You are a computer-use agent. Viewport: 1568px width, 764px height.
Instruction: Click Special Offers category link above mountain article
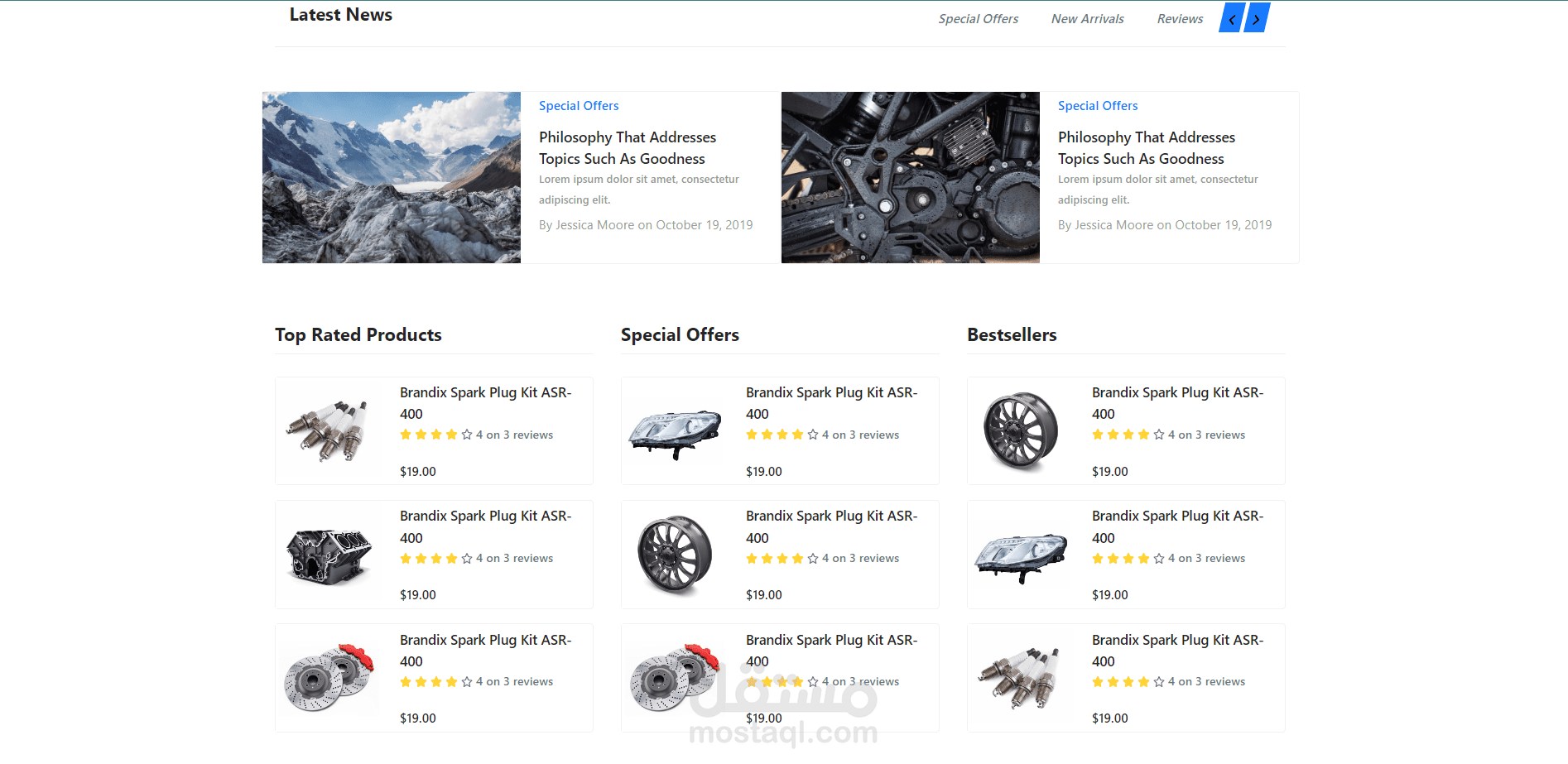(x=579, y=106)
